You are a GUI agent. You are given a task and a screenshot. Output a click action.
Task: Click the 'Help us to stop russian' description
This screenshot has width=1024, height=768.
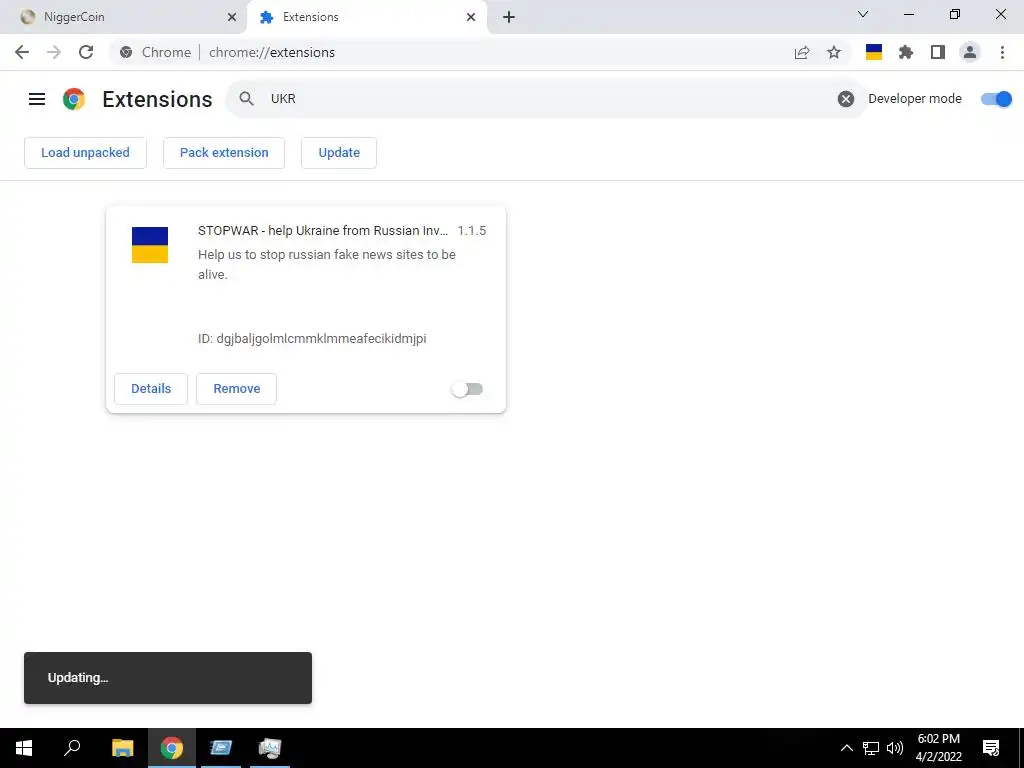(x=327, y=264)
